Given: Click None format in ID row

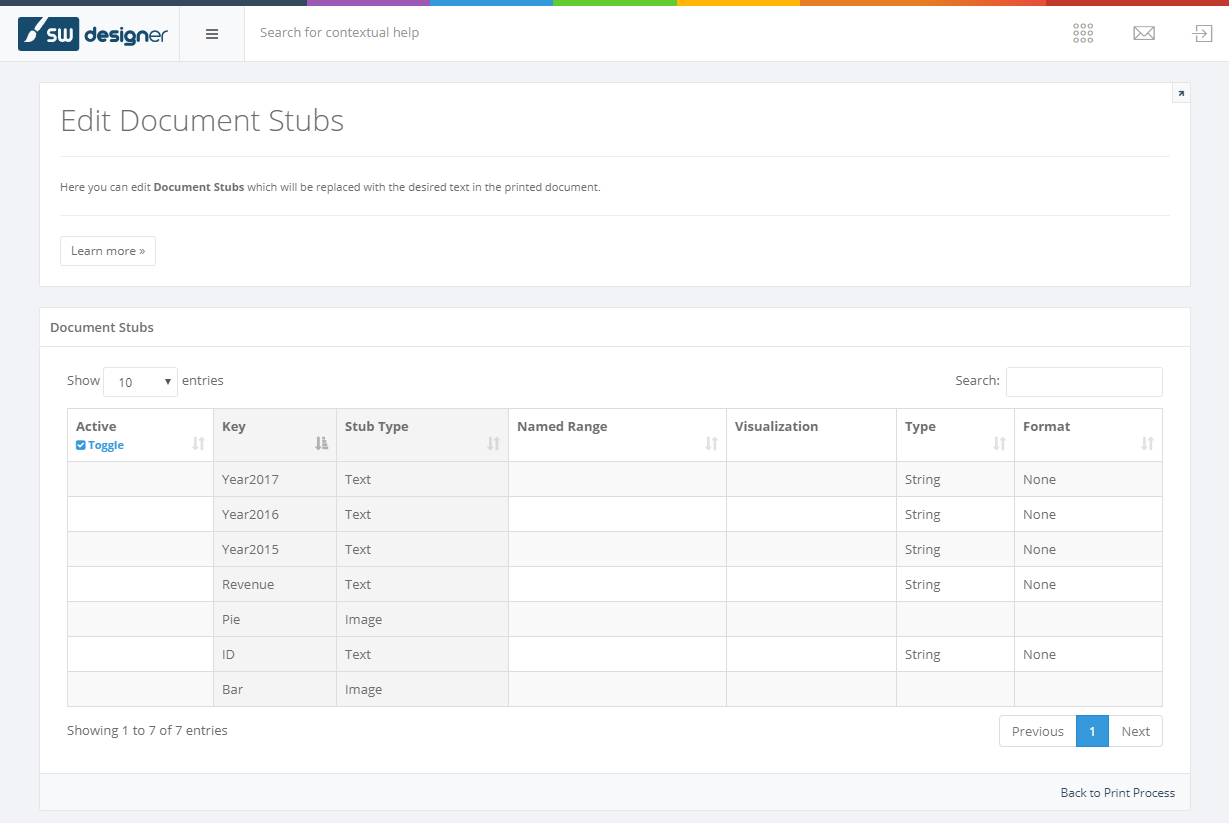Looking at the screenshot, I should click(x=1039, y=654).
